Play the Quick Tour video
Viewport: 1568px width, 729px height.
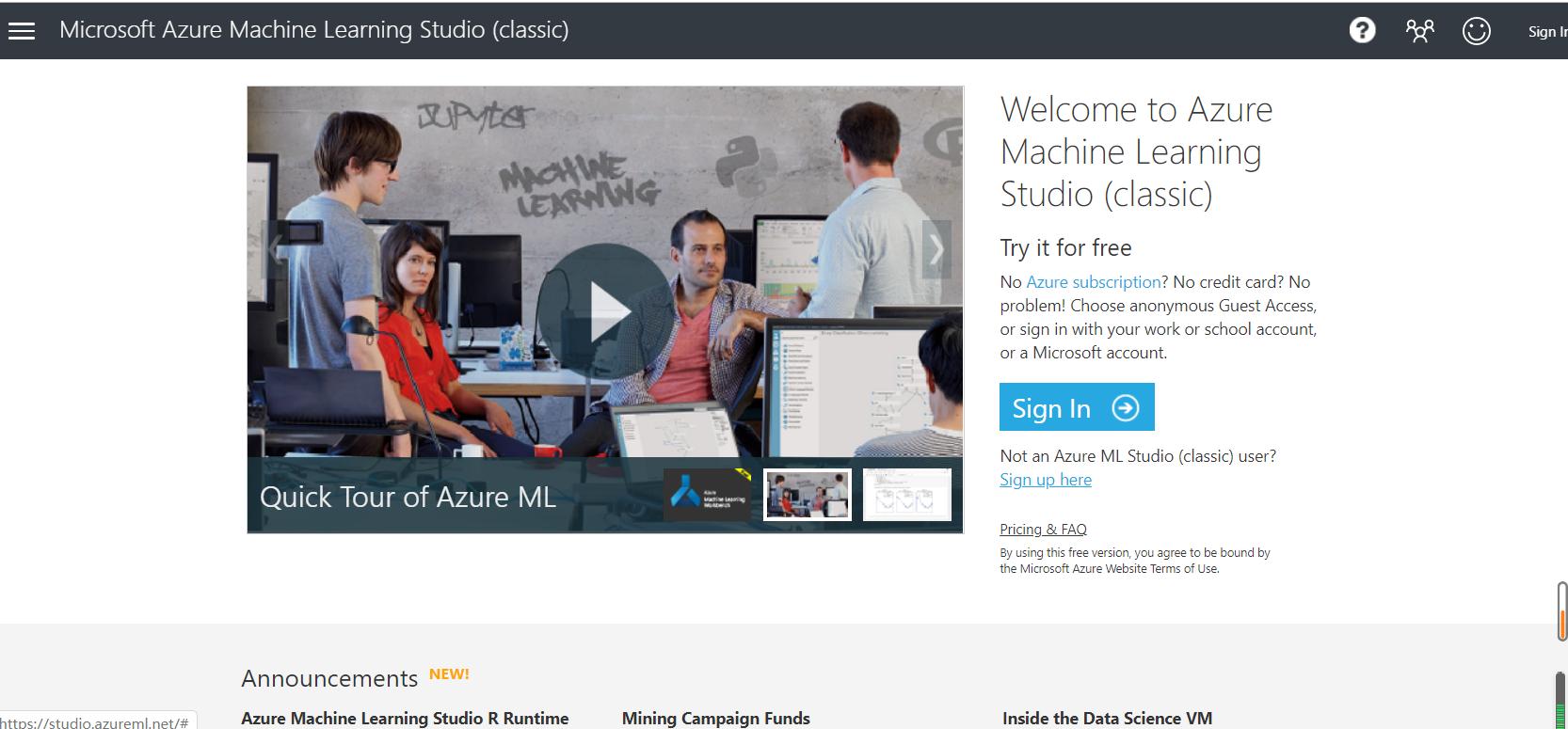606,311
